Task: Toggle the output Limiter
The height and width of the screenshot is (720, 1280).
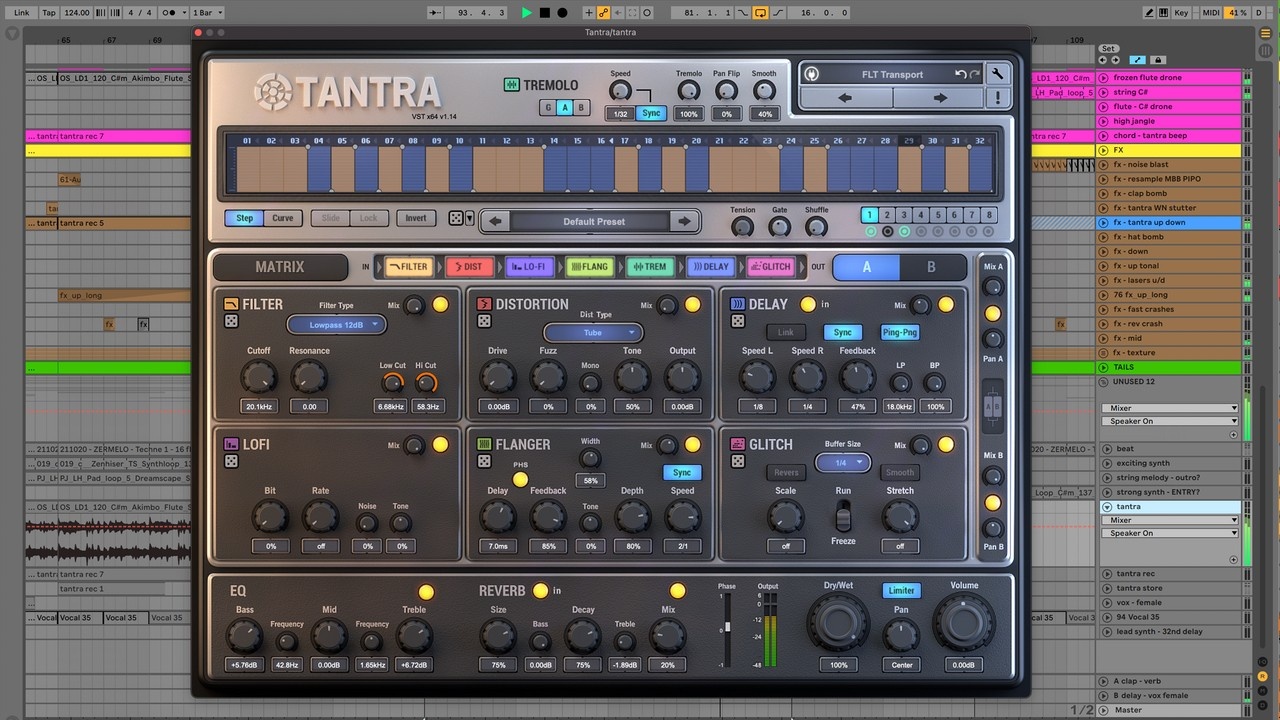Action: pyautogui.click(x=901, y=590)
